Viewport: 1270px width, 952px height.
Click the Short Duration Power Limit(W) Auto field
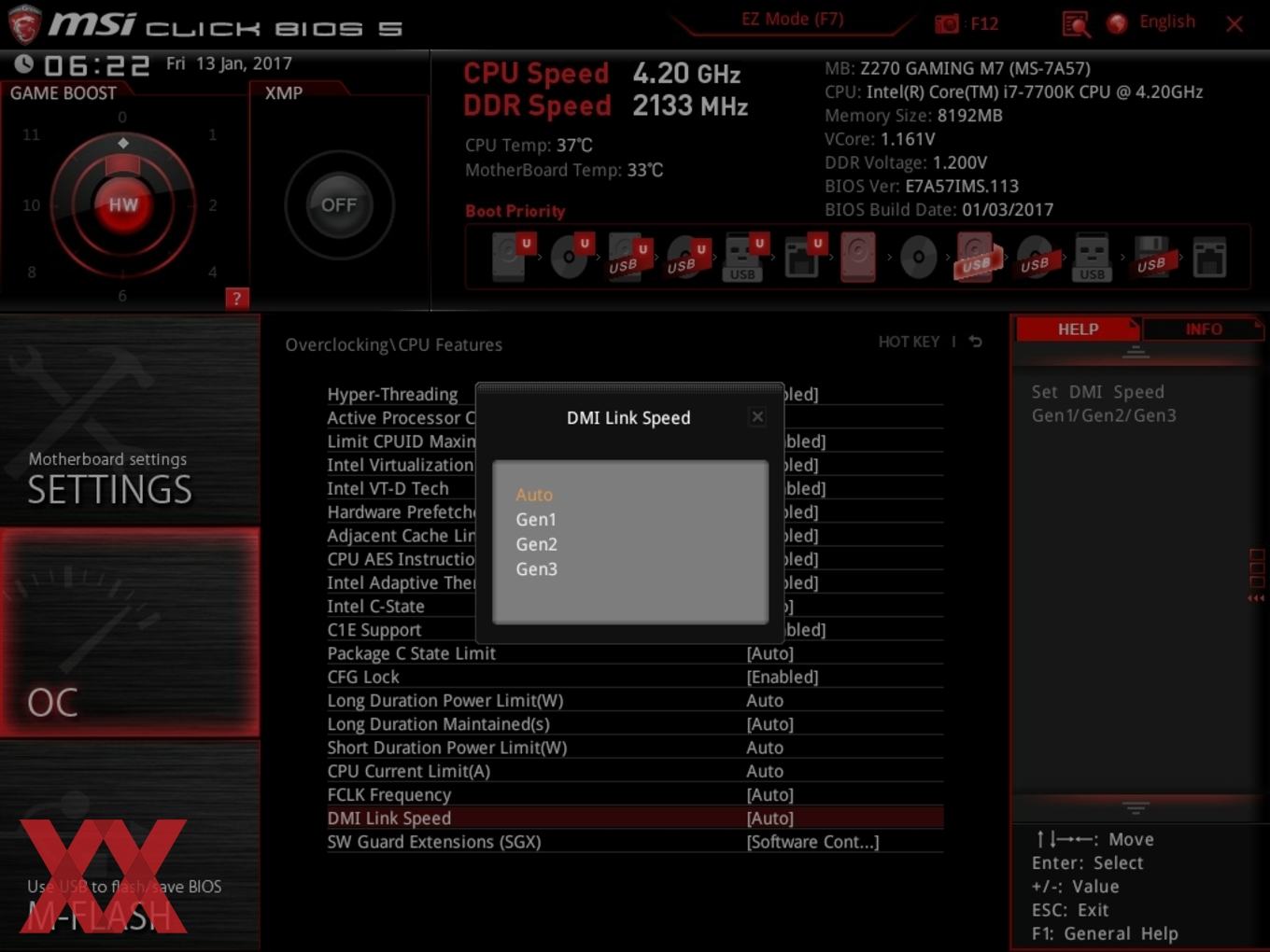click(x=765, y=748)
